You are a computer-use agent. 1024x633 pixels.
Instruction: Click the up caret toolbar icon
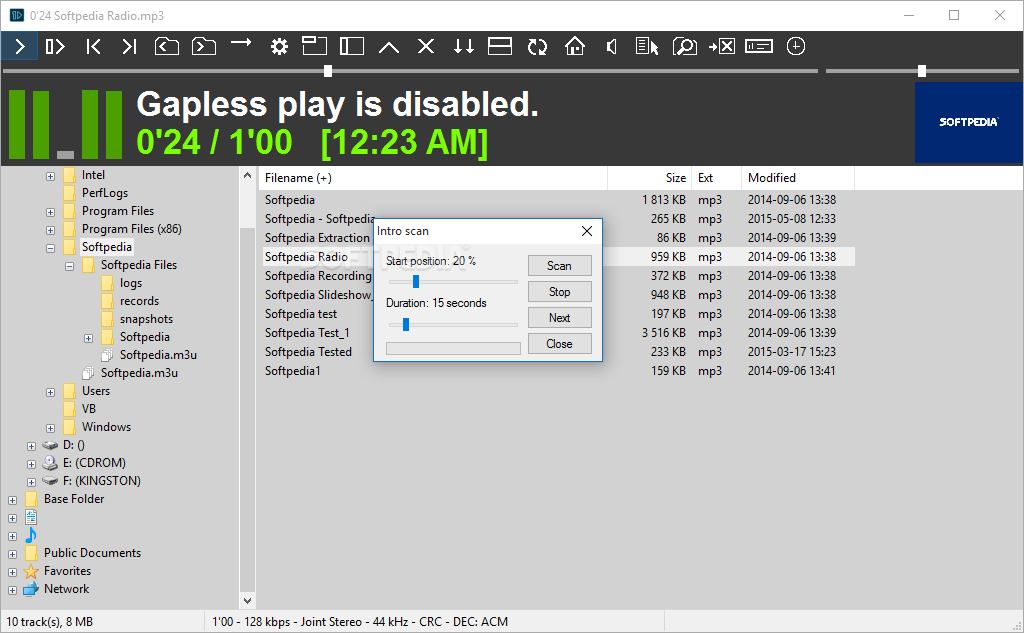point(389,46)
